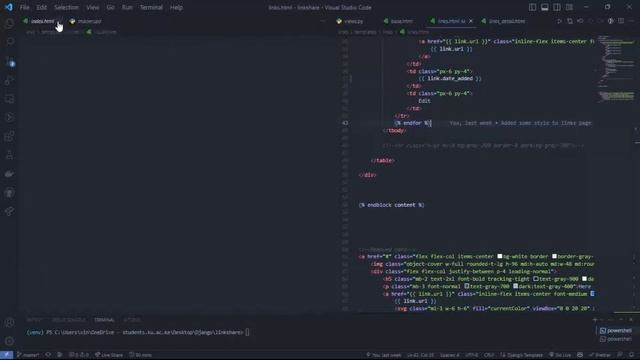Open the Selection menu
This screenshot has height=360, width=640.
[x=66, y=7]
